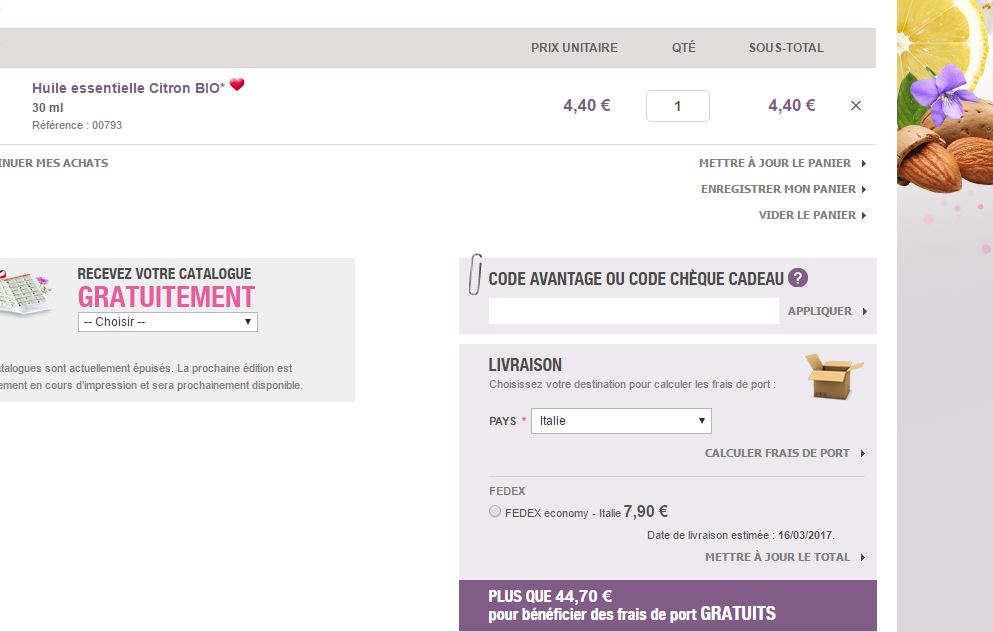This screenshot has width=993, height=632.
Task: Open Huile essentielle Citron BIO product link
Action: [128, 88]
